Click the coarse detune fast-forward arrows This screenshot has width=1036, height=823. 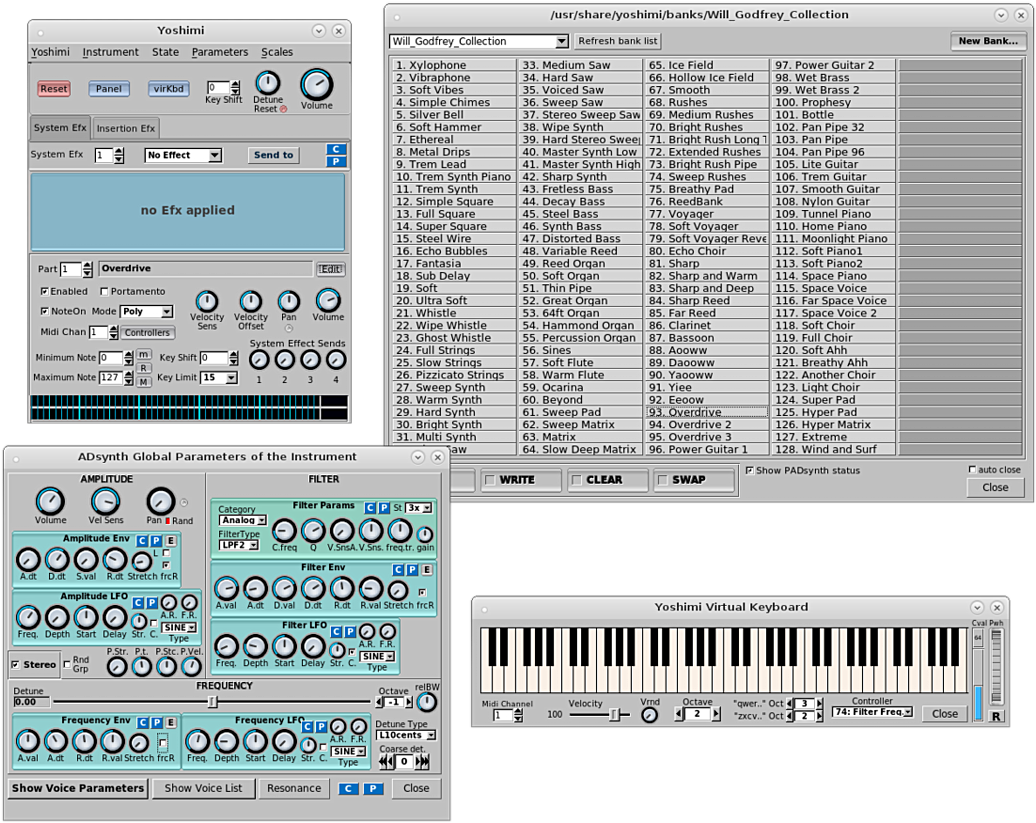click(422, 762)
